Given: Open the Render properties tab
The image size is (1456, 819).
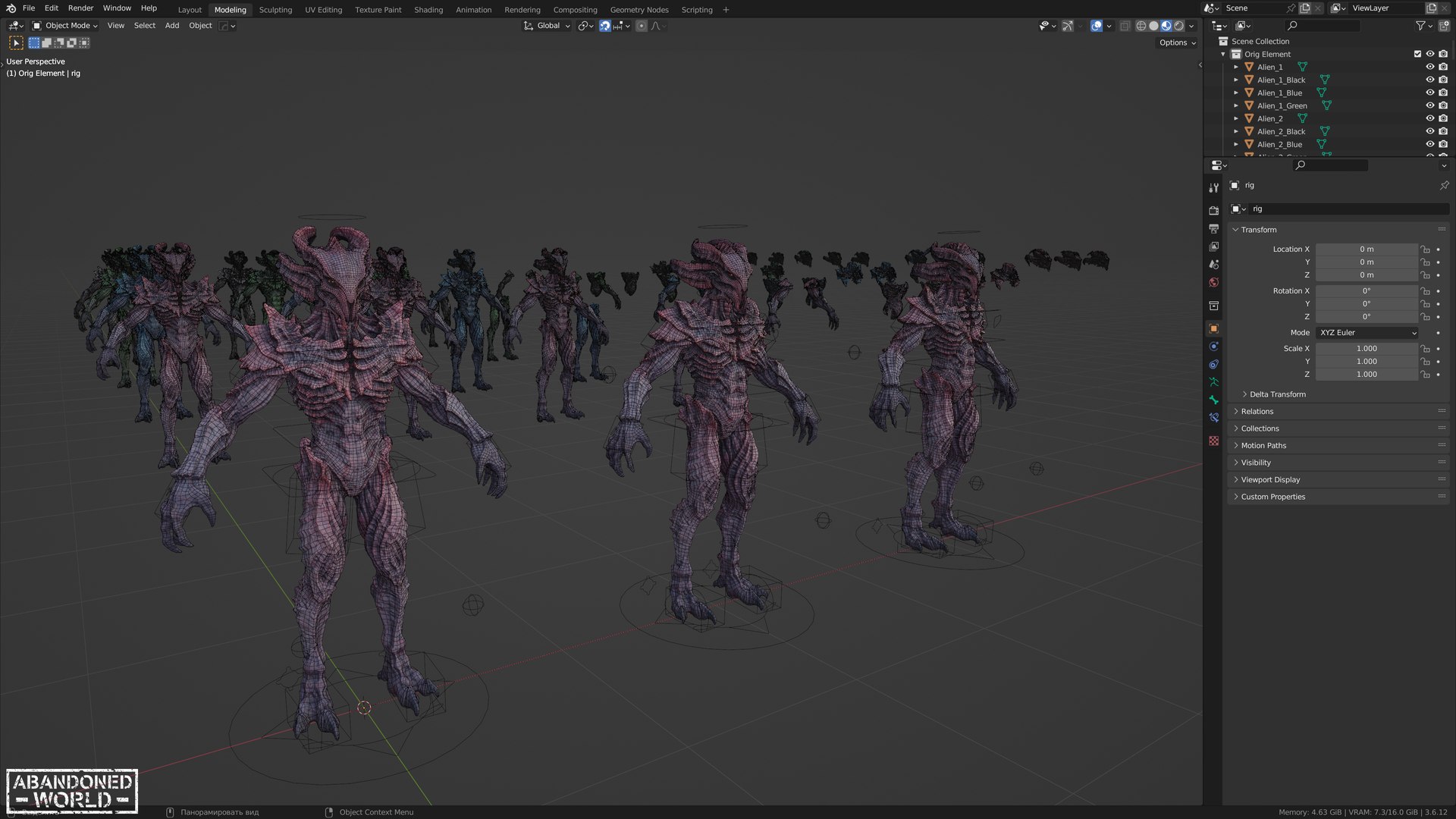Looking at the screenshot, I should point(1213,210).
